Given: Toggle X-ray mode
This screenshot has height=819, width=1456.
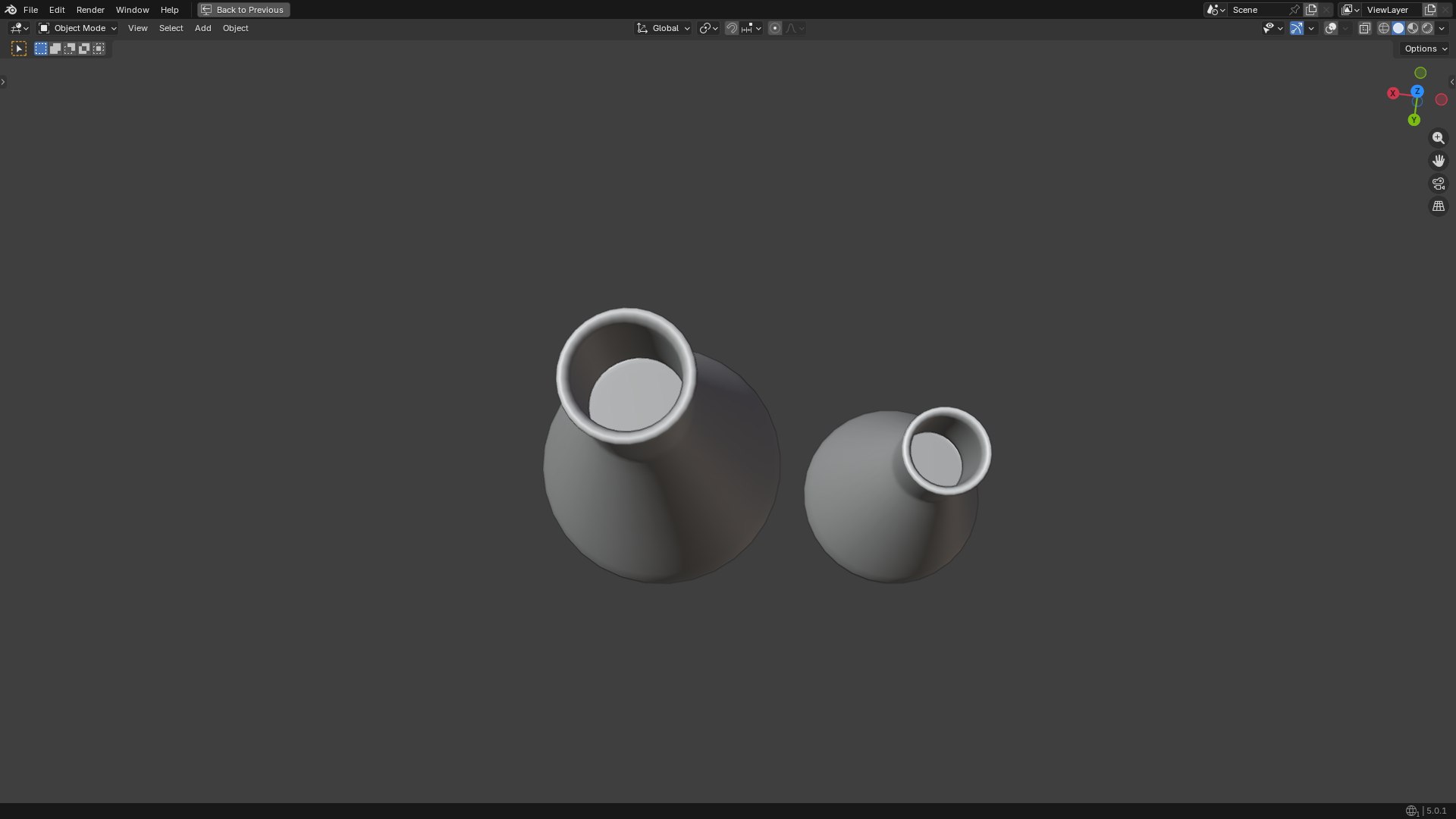Looking at the screenshot, I should 1364,28.
